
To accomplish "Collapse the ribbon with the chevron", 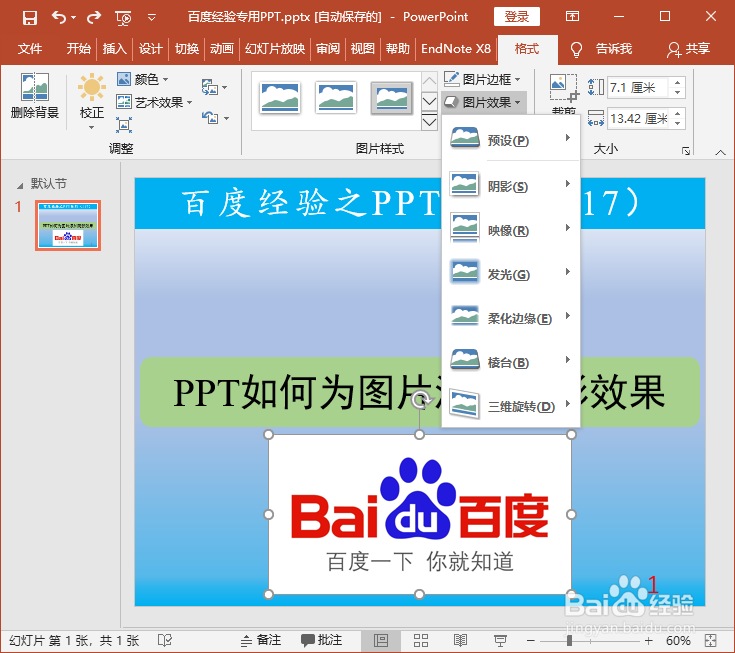I will [x=720, y=152].
